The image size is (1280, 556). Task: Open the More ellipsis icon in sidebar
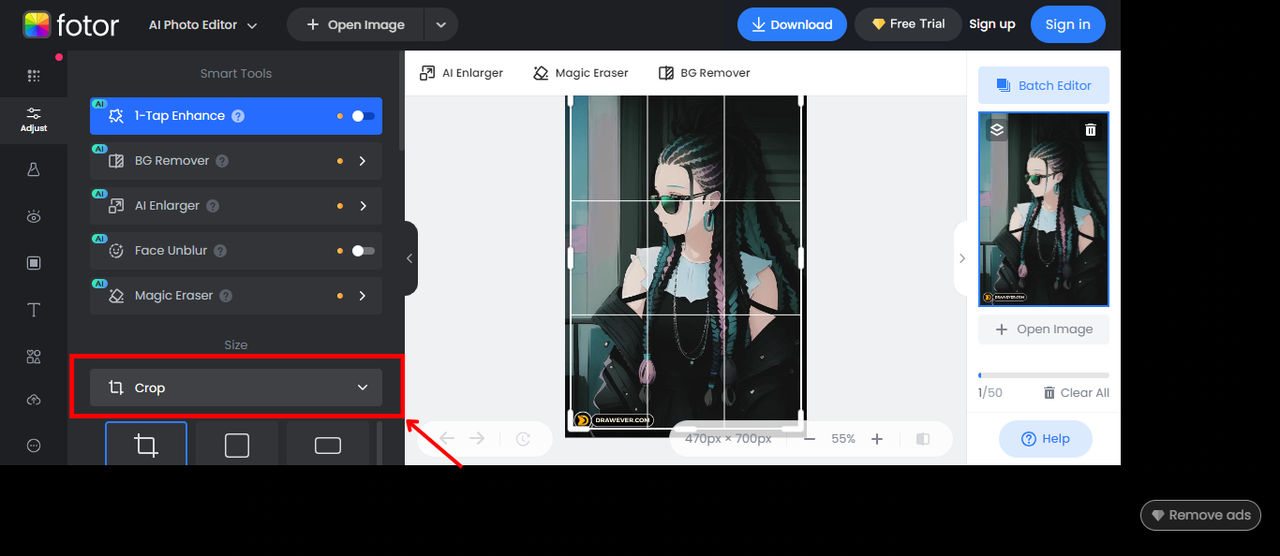tap(34, 445)
